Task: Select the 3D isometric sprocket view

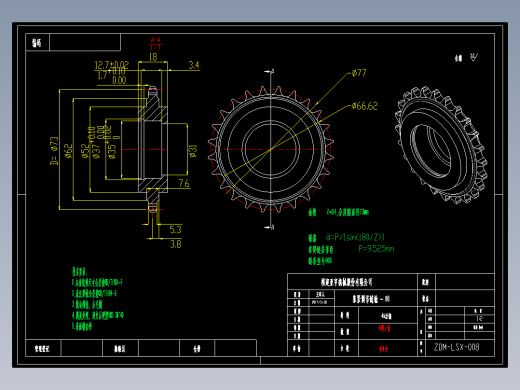Action: click(x=441, y=145)
